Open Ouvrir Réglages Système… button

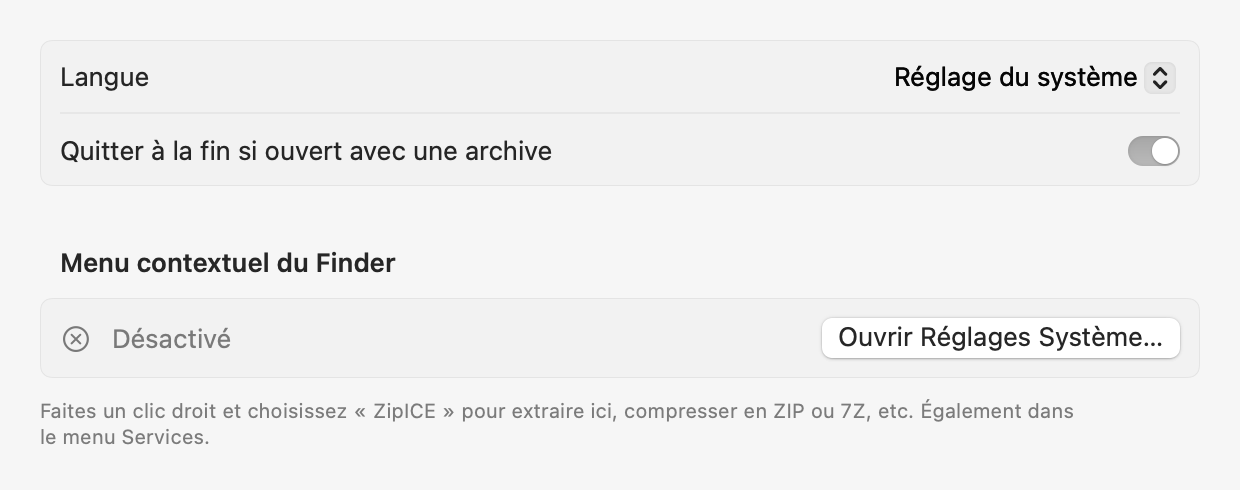1000,338
